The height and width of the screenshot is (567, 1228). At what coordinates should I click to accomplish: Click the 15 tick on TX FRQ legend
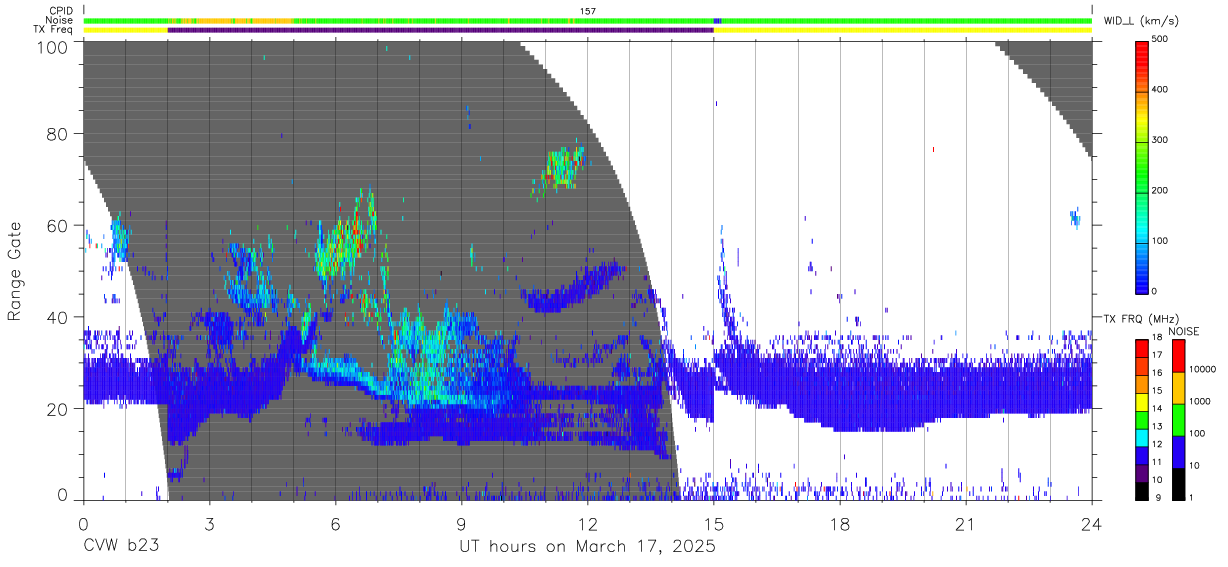pyautogui.click(x=1157, y=391)
